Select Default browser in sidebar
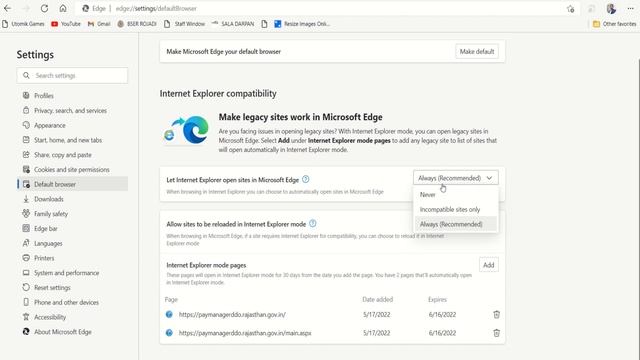The width and height of the screenshot is (640, 360). pyautogui.click(x=72, y=184)
